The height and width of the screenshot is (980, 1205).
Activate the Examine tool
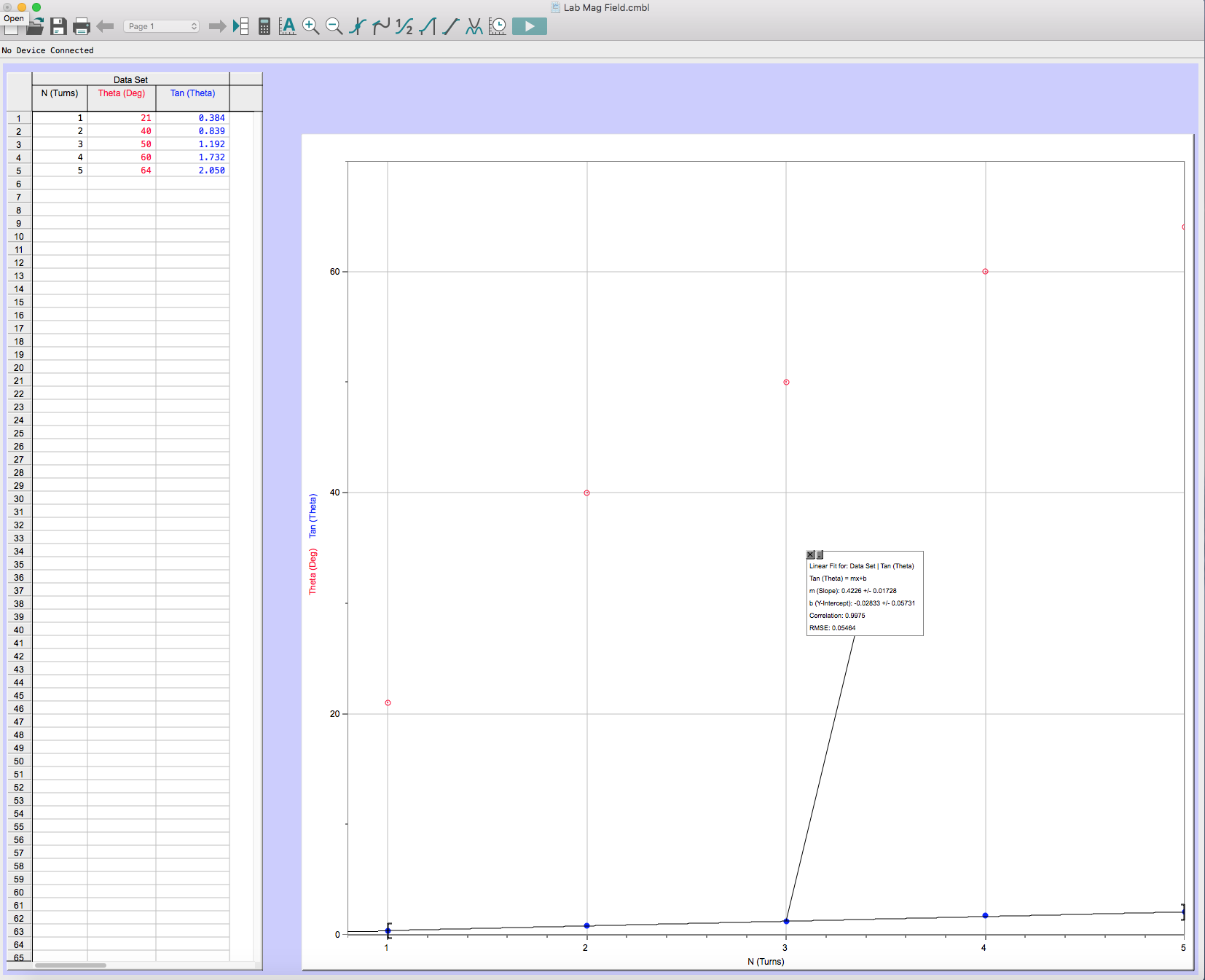pos(358,27)
